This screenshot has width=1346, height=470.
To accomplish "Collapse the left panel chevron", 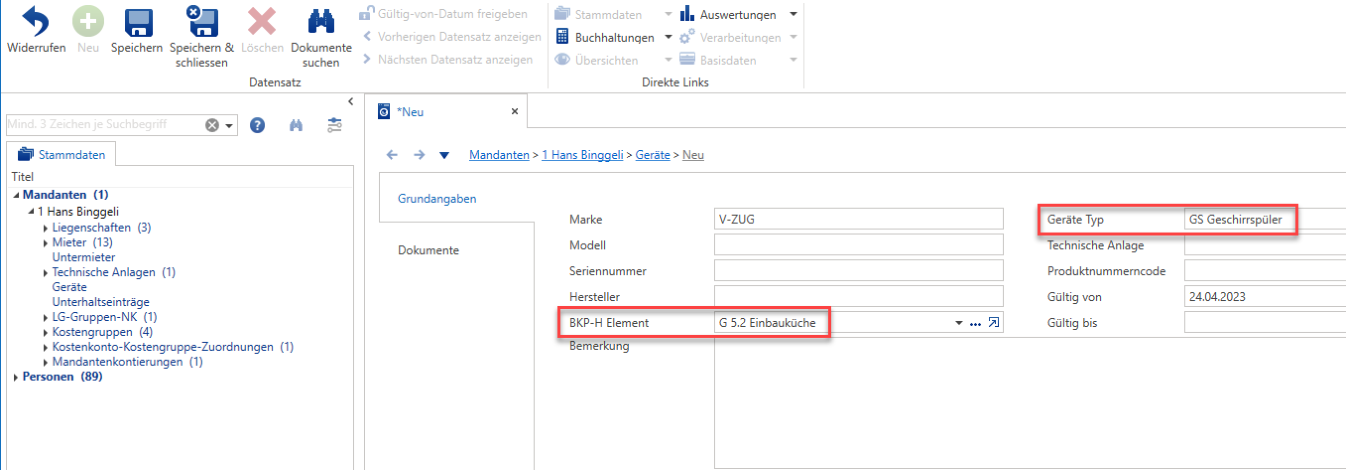I will 350,101.
